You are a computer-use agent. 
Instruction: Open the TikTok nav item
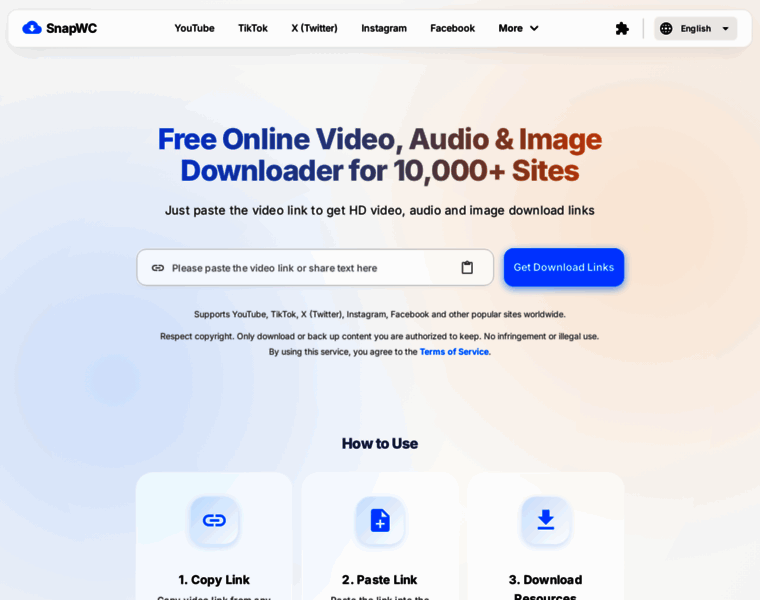[x=253, y=29]
